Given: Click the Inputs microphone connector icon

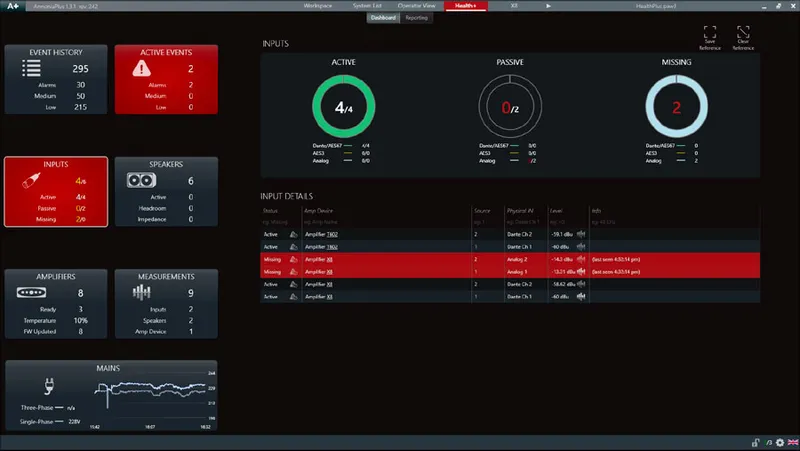Looking at the screenshot, I should tap(31, 180).
